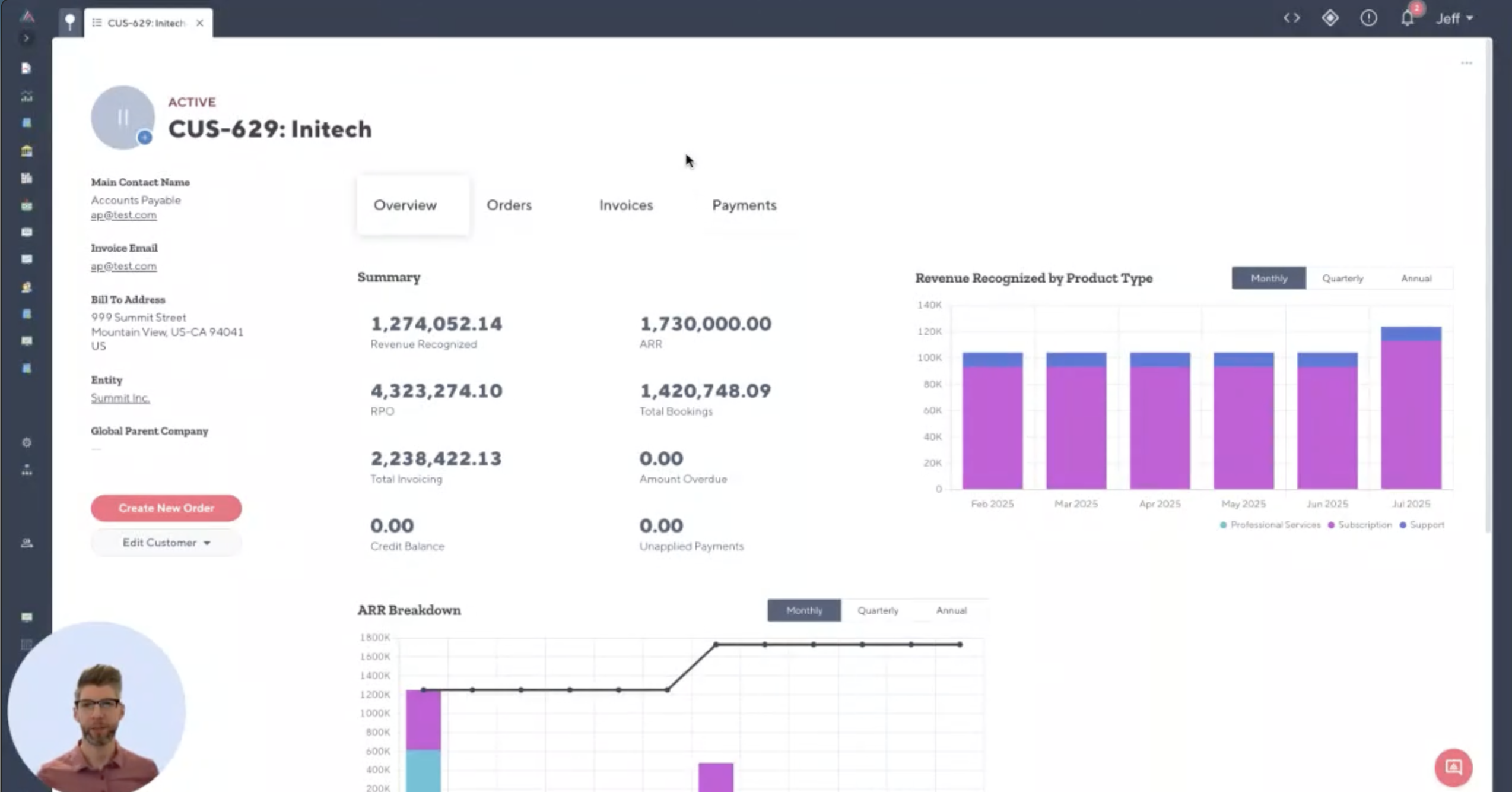Open the bar chart analytics sidebar icon
The width and height of the screenshot is (1512, 792).
click(x=26, y=96)
